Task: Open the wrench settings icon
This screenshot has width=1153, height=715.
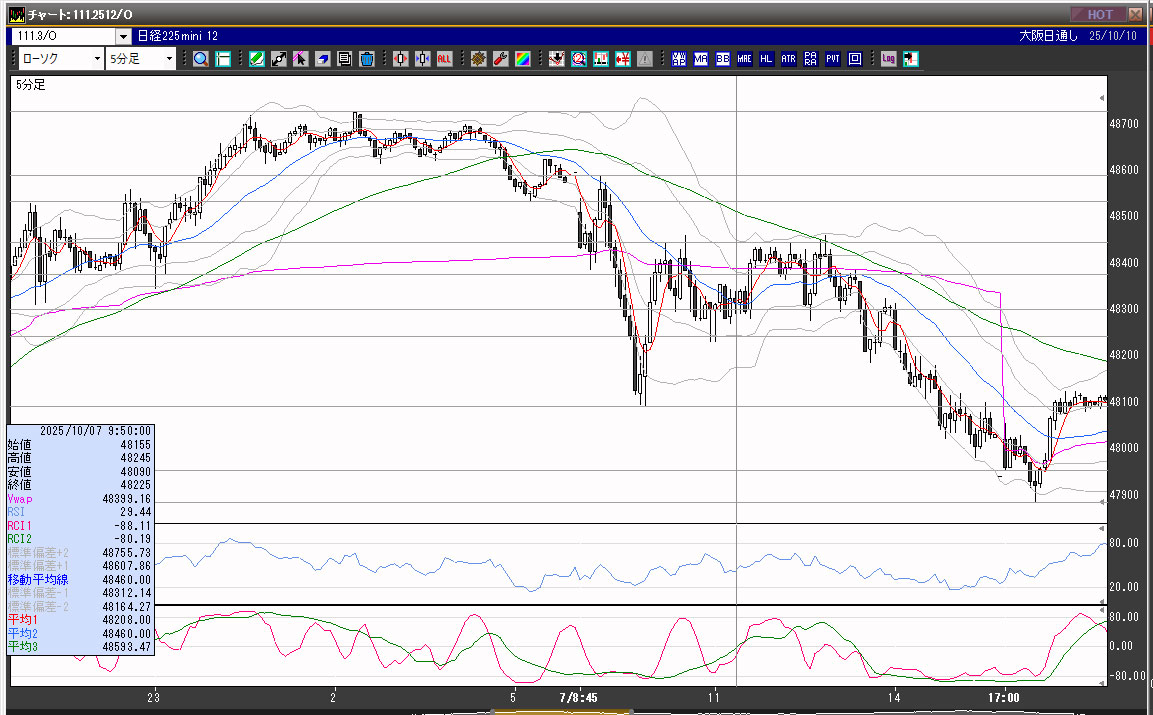Action: point(500,59)
